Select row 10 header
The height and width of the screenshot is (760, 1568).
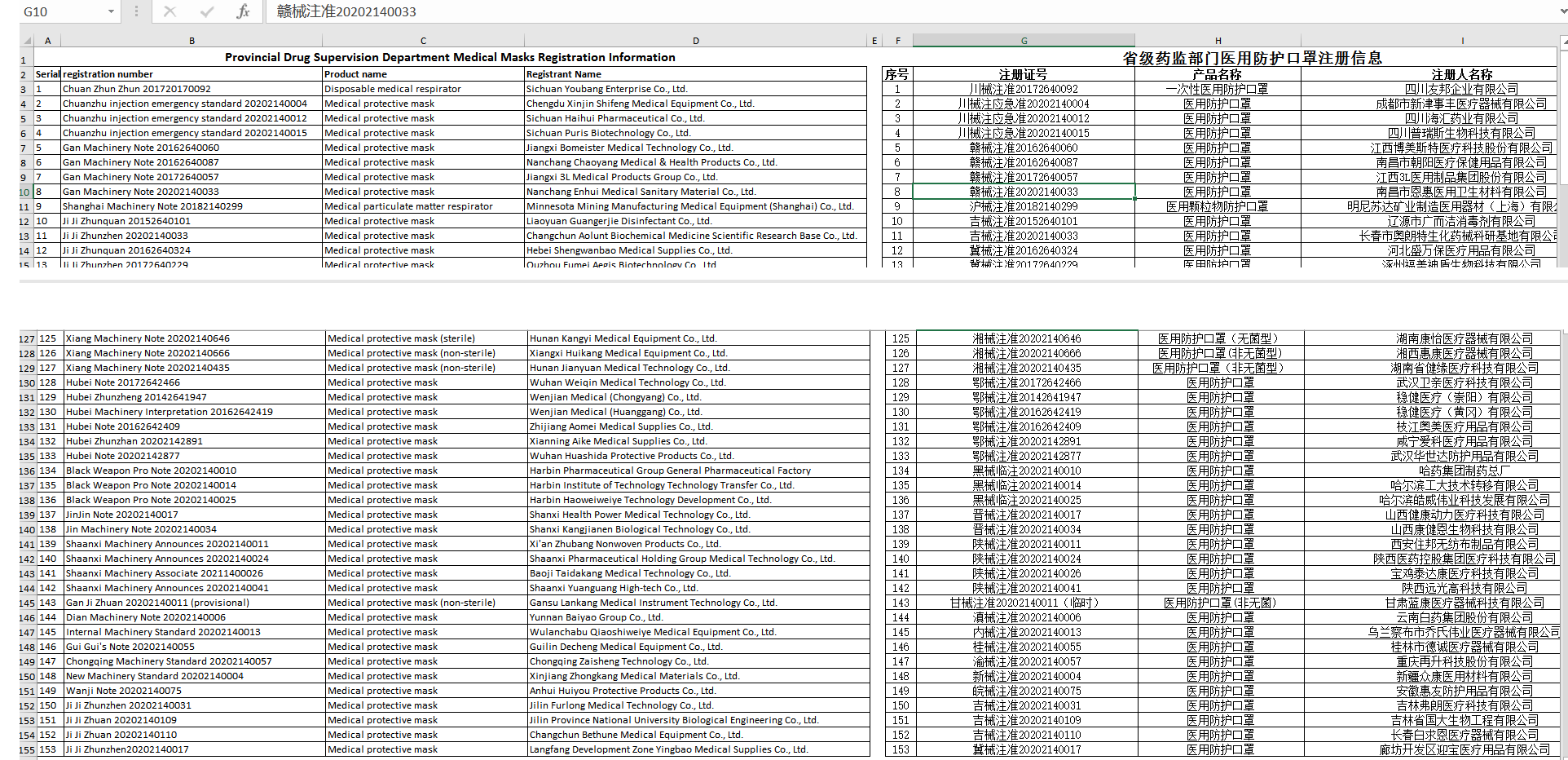pos(26,192)
